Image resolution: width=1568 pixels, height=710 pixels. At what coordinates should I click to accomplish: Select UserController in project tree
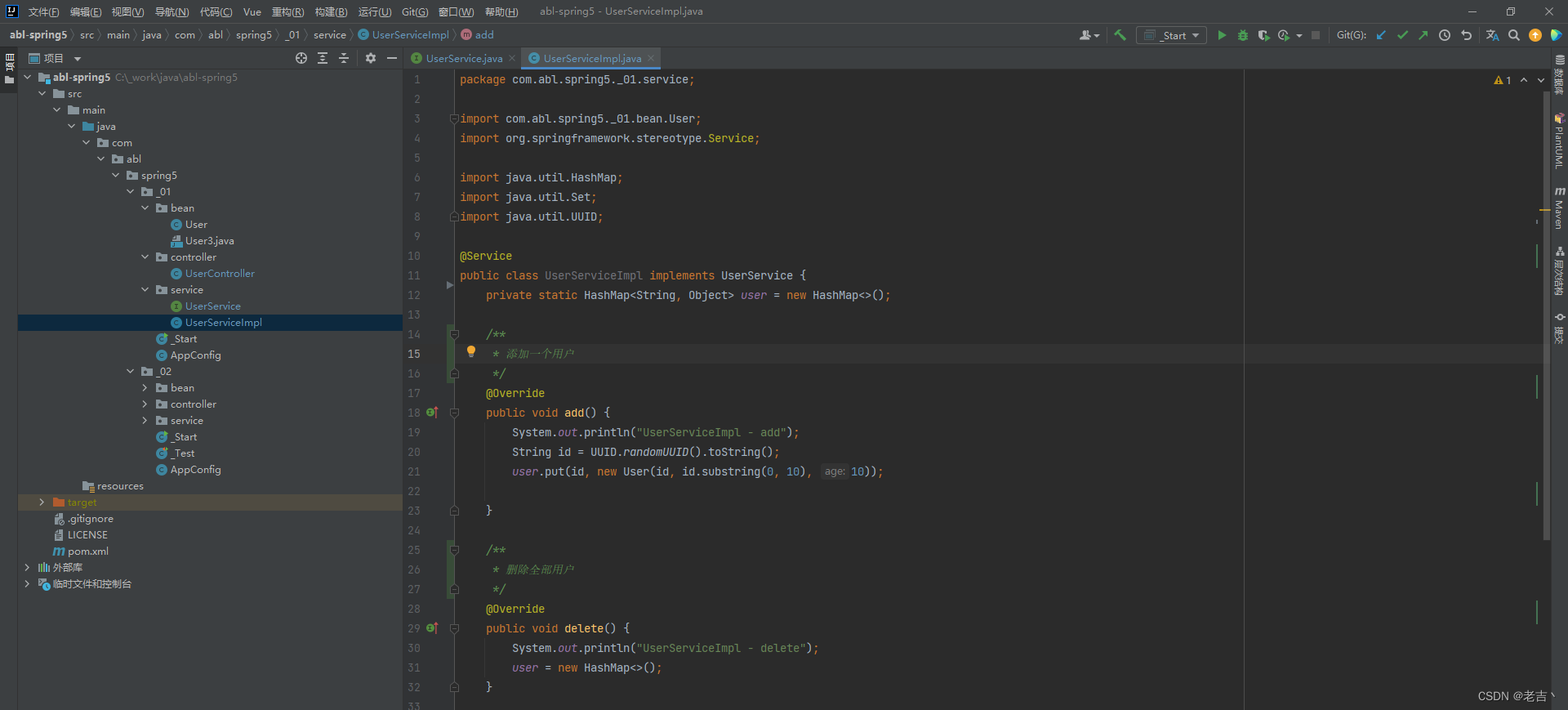[220, 273]
